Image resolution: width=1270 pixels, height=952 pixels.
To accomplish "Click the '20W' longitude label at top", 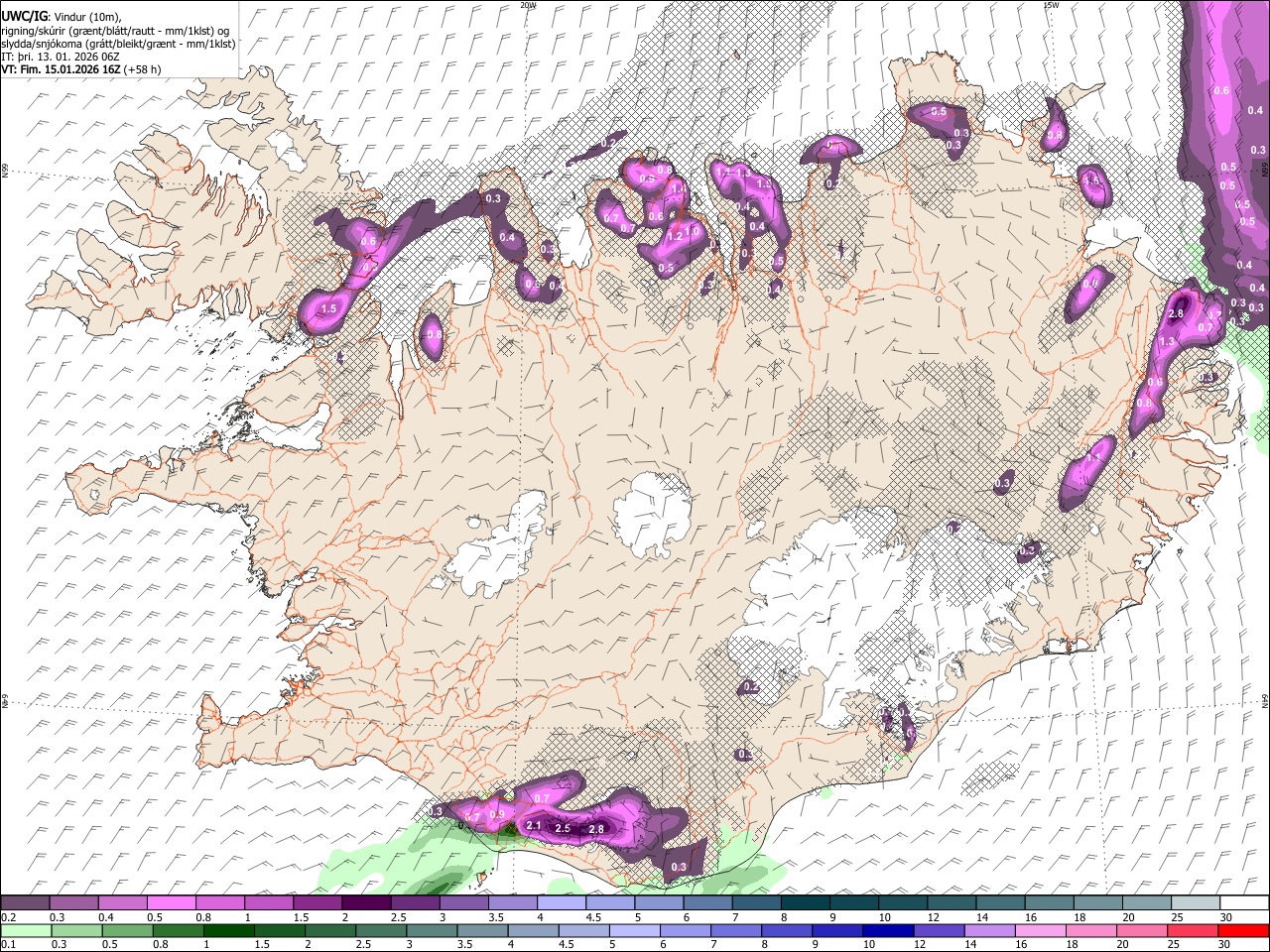I will (528, 5).
